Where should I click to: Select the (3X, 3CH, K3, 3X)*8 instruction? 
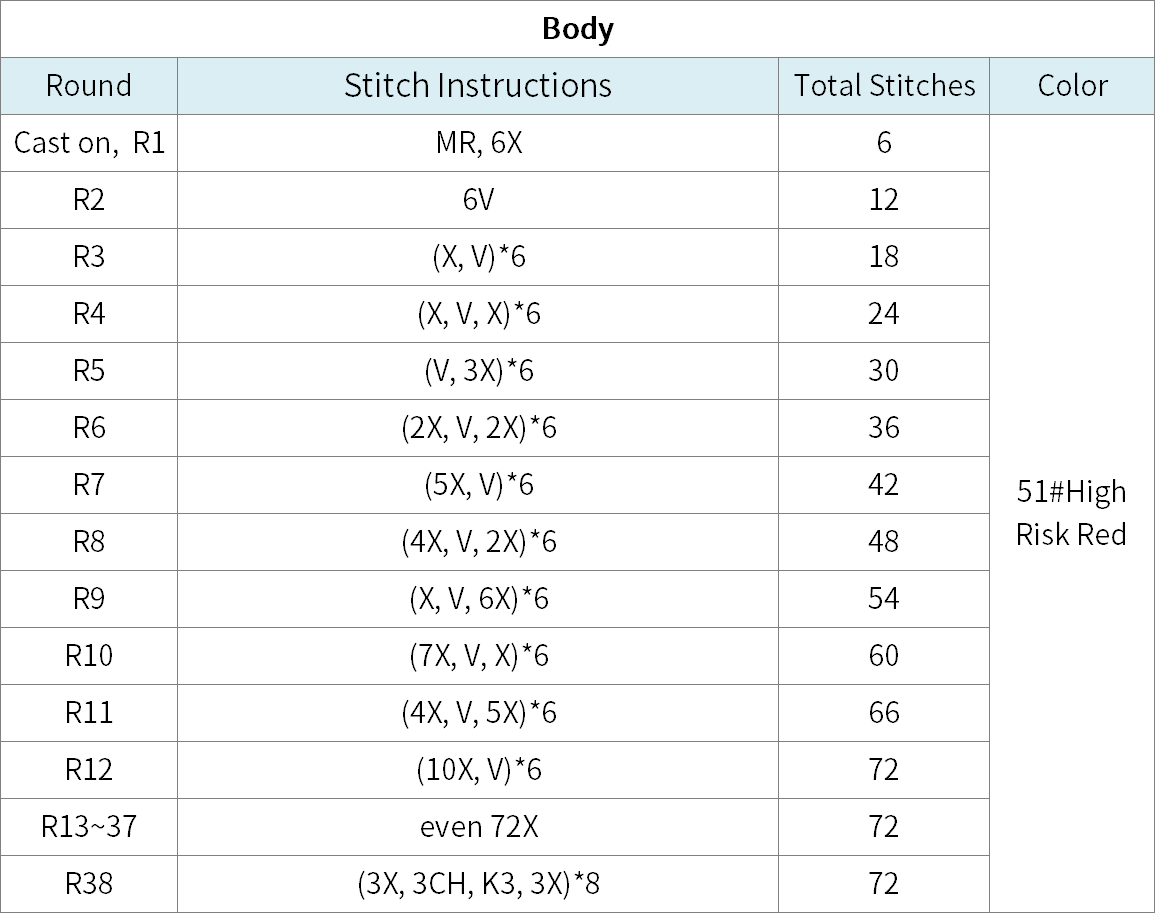[478, 884]
